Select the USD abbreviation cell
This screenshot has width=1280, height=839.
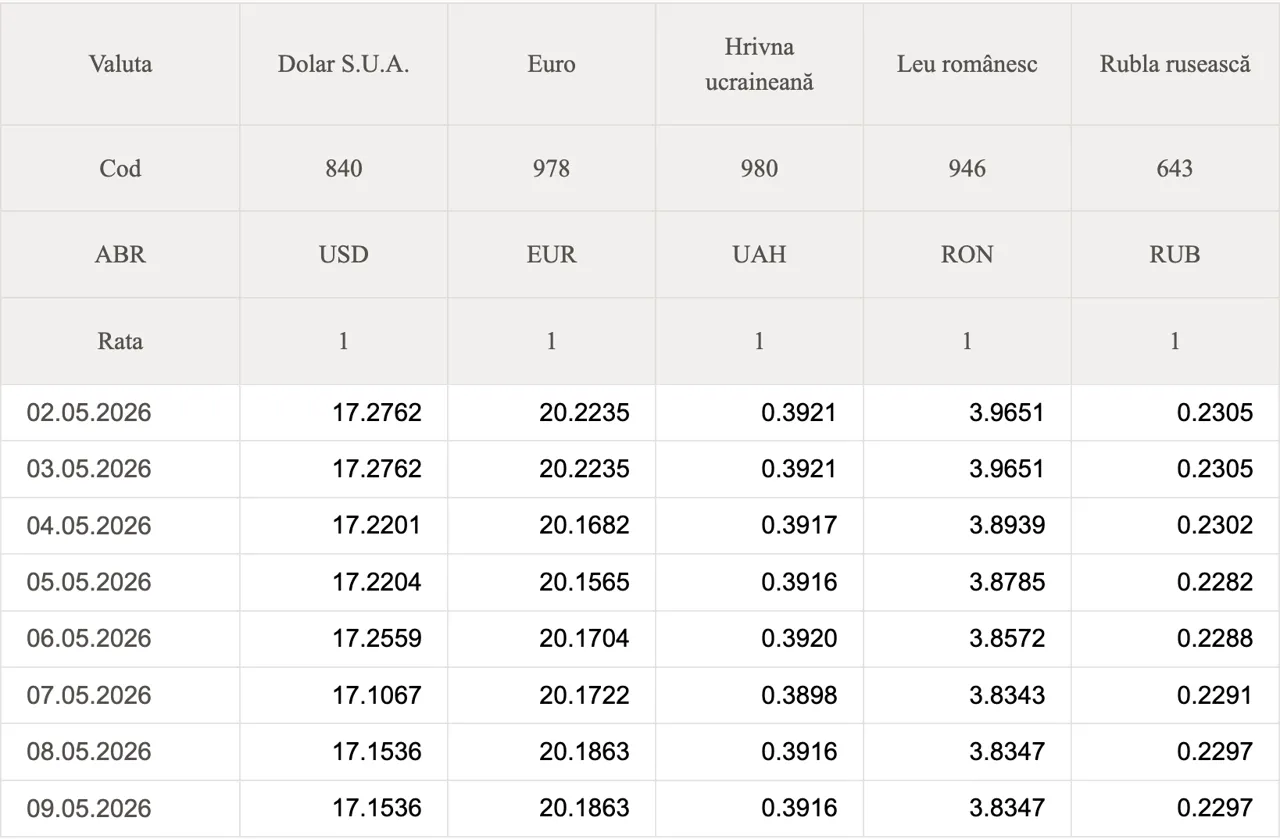click(343, 254)
